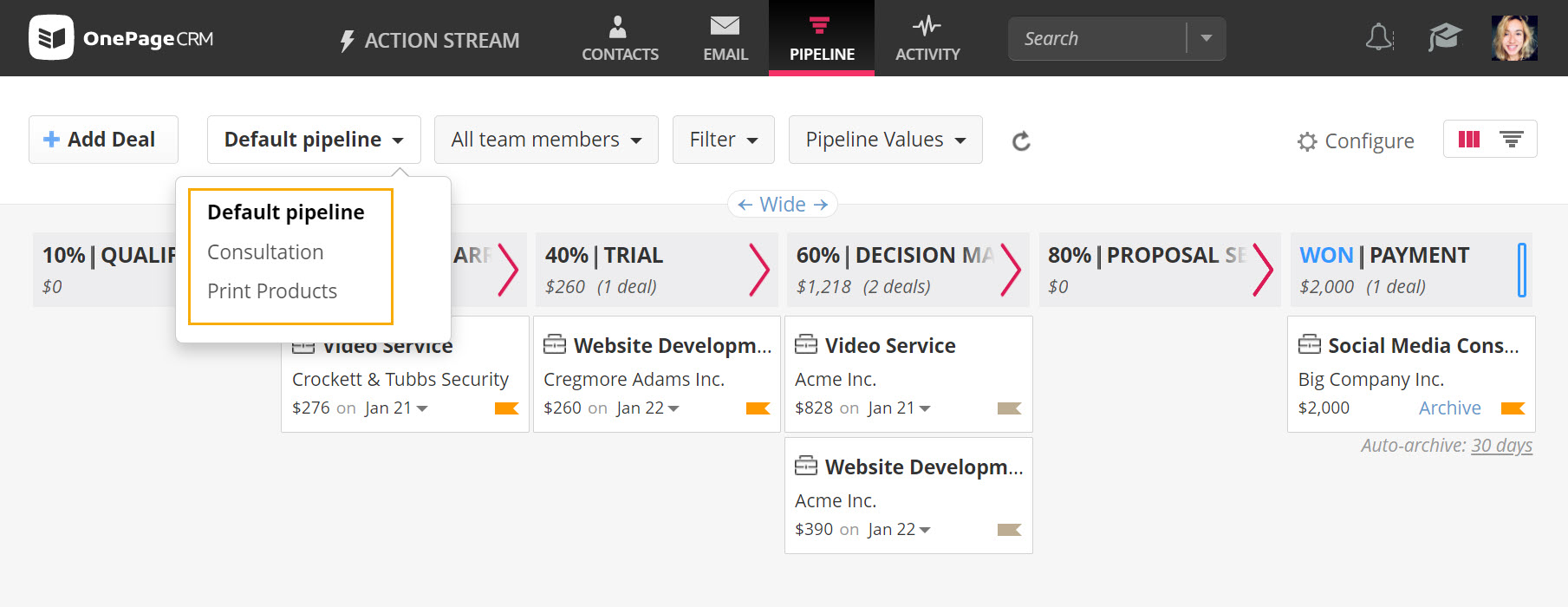Image resolution: width=1568 pixels, height=607 pixels.
Task: Toggle the Wide width control
Action: point(783,205)
